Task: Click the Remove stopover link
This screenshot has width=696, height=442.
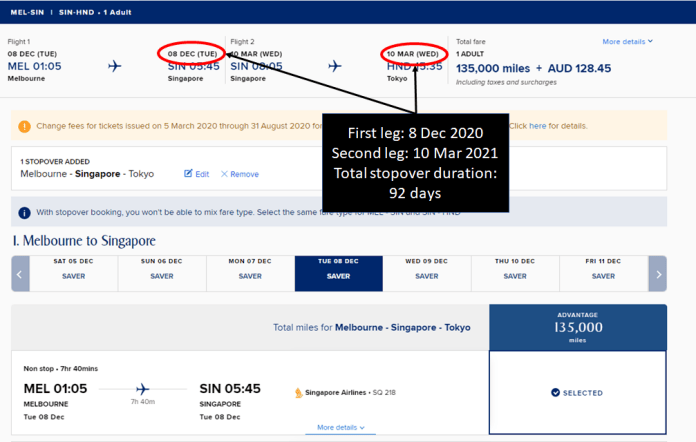Action: (240, 174)
